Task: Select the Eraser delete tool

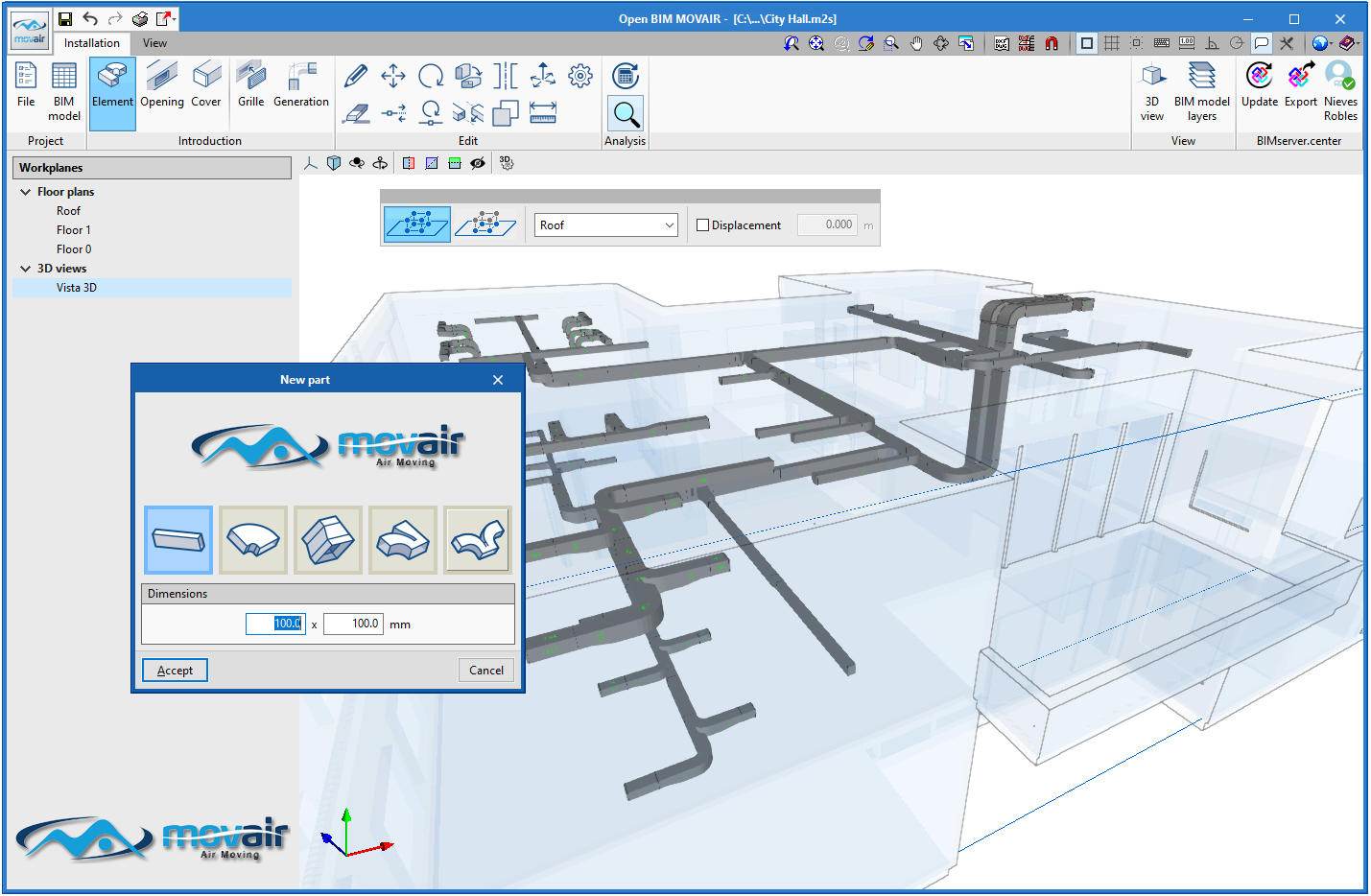Action: pos(356,113)
